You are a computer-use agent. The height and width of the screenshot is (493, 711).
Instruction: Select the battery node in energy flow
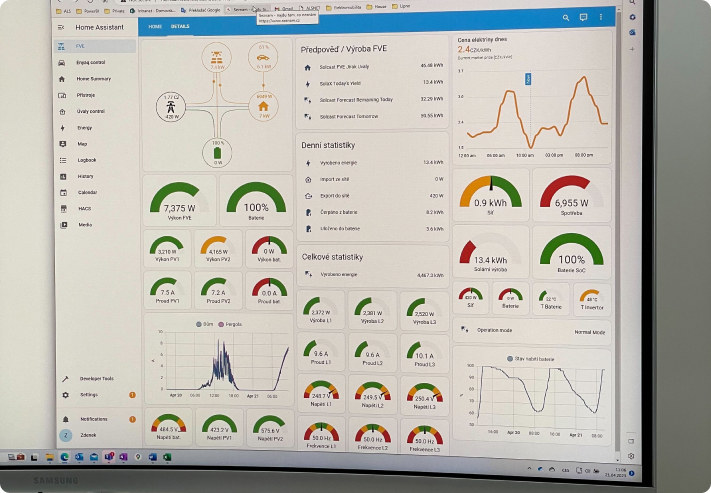[x=217, y=152]
